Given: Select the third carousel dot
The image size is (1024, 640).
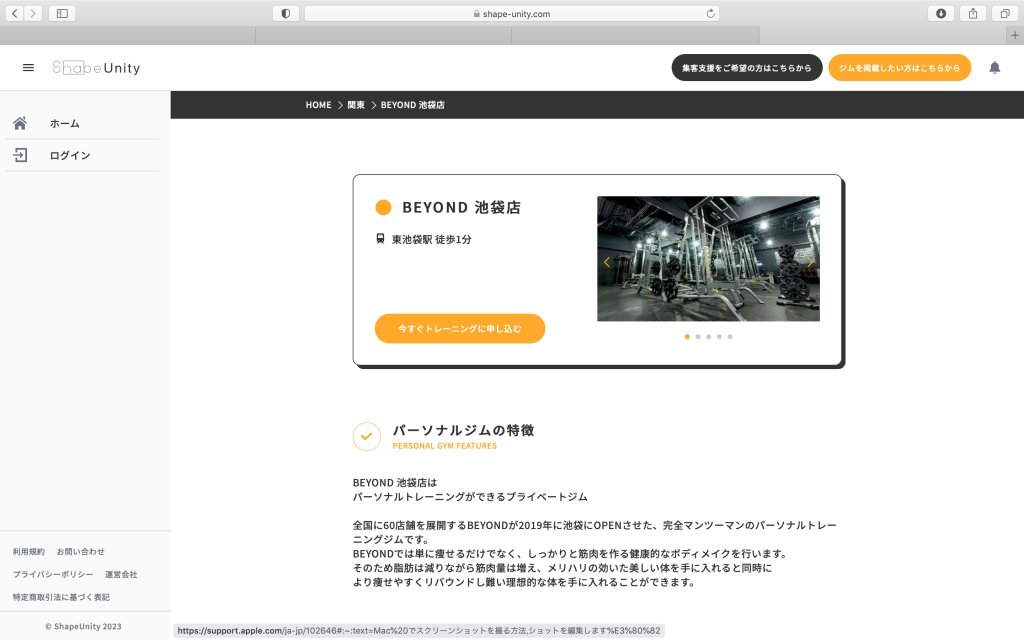Looking at the screenshot, I should click(709, 337).
